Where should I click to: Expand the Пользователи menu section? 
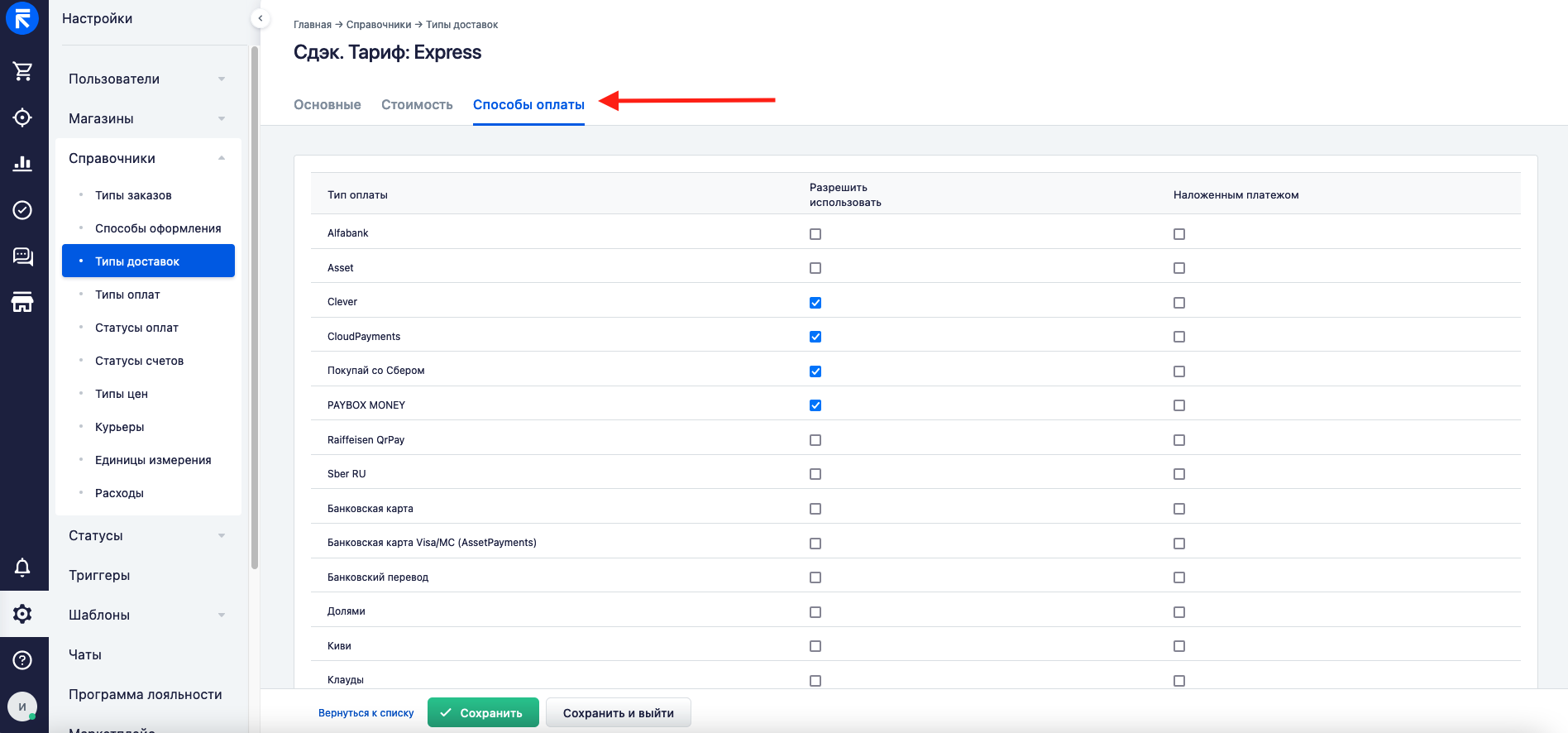tap(148, 79)
